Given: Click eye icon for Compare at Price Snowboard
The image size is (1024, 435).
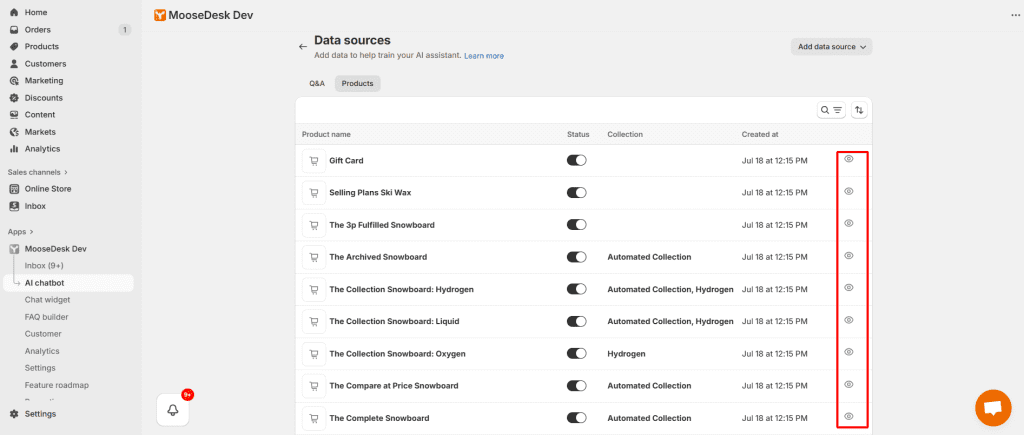Looking at the screenshot, I should click(x=849, y=384).
